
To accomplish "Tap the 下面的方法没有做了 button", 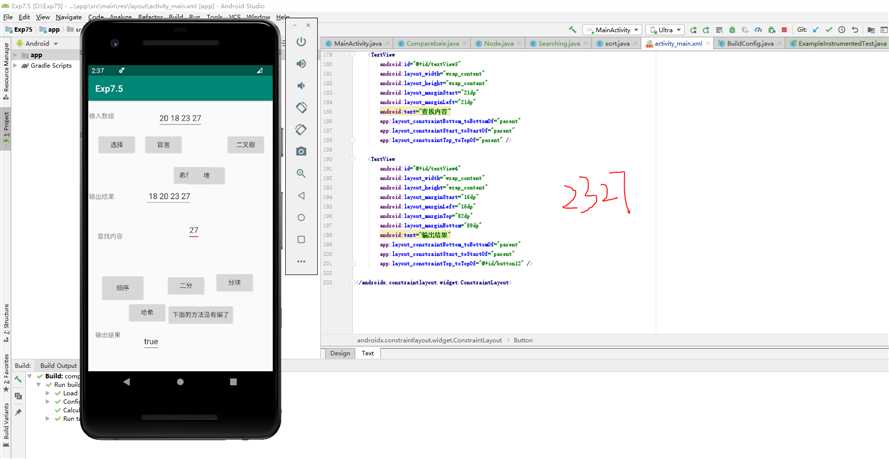I will [x=201, y=315].
